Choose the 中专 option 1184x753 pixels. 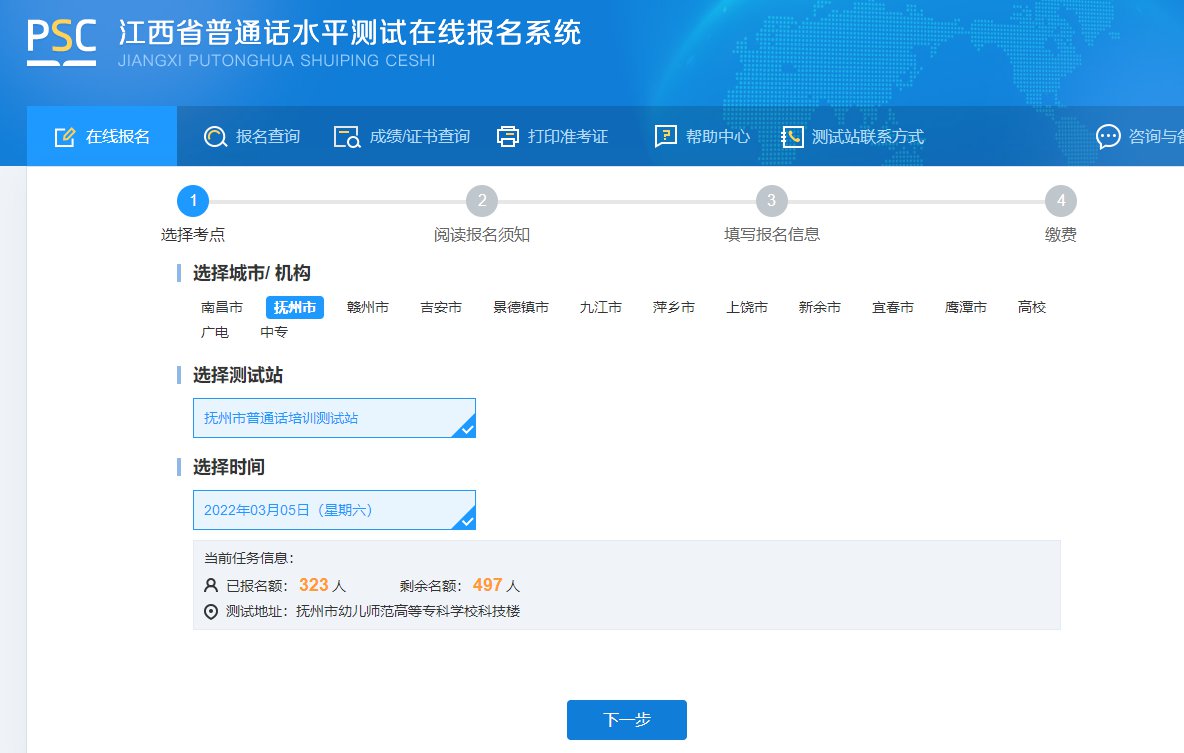[274, 332]
